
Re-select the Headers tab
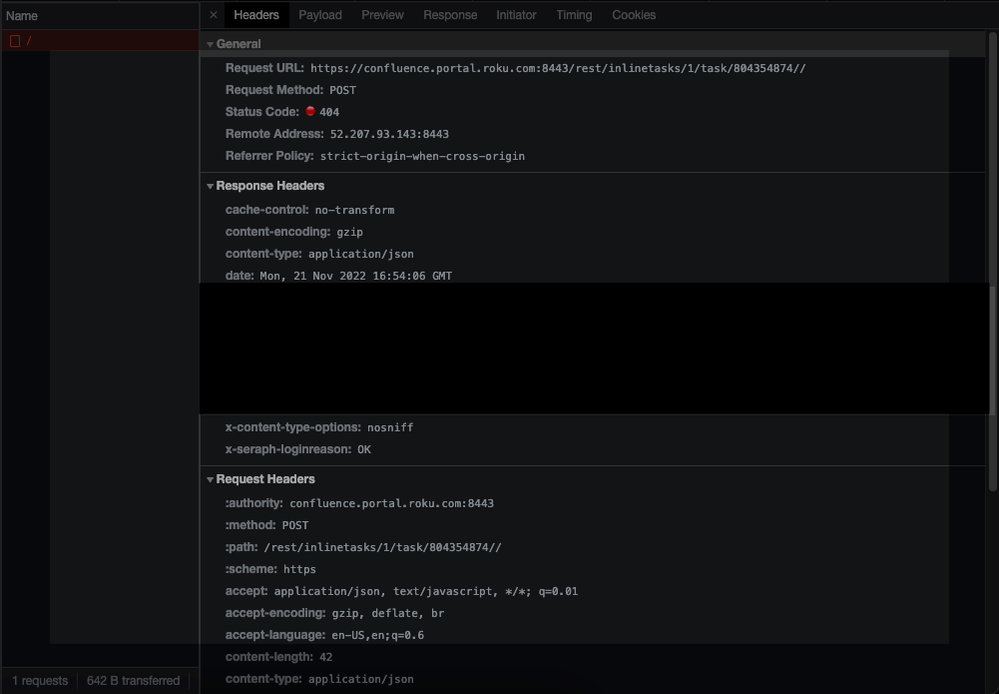tap(256, 15)
